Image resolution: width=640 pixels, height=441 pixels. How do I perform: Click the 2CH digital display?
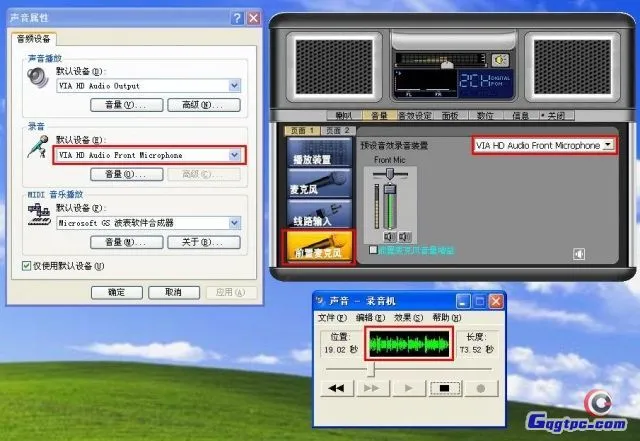coord(485,83)
